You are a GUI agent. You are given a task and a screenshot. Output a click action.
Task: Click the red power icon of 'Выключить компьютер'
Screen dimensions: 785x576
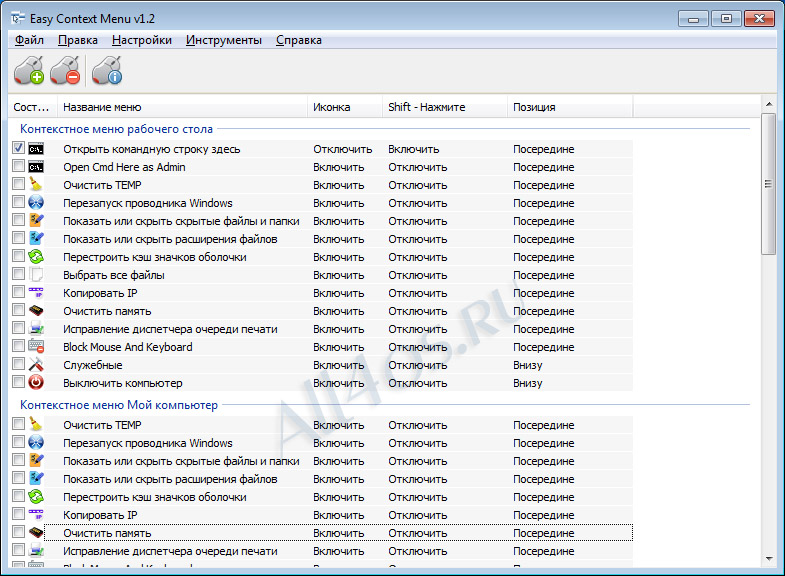[x=36, y=383]
